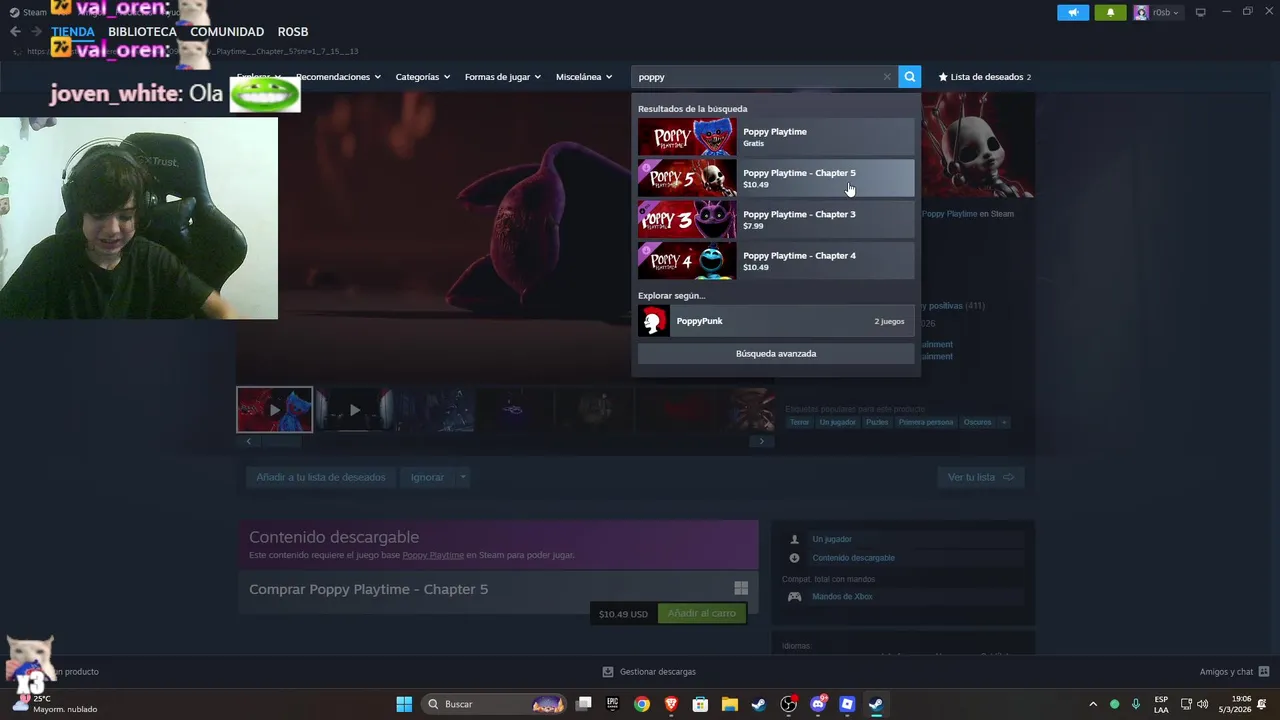Click the Contenido descargable feature link
The image size is (1280, 720).
click(853, 558)
